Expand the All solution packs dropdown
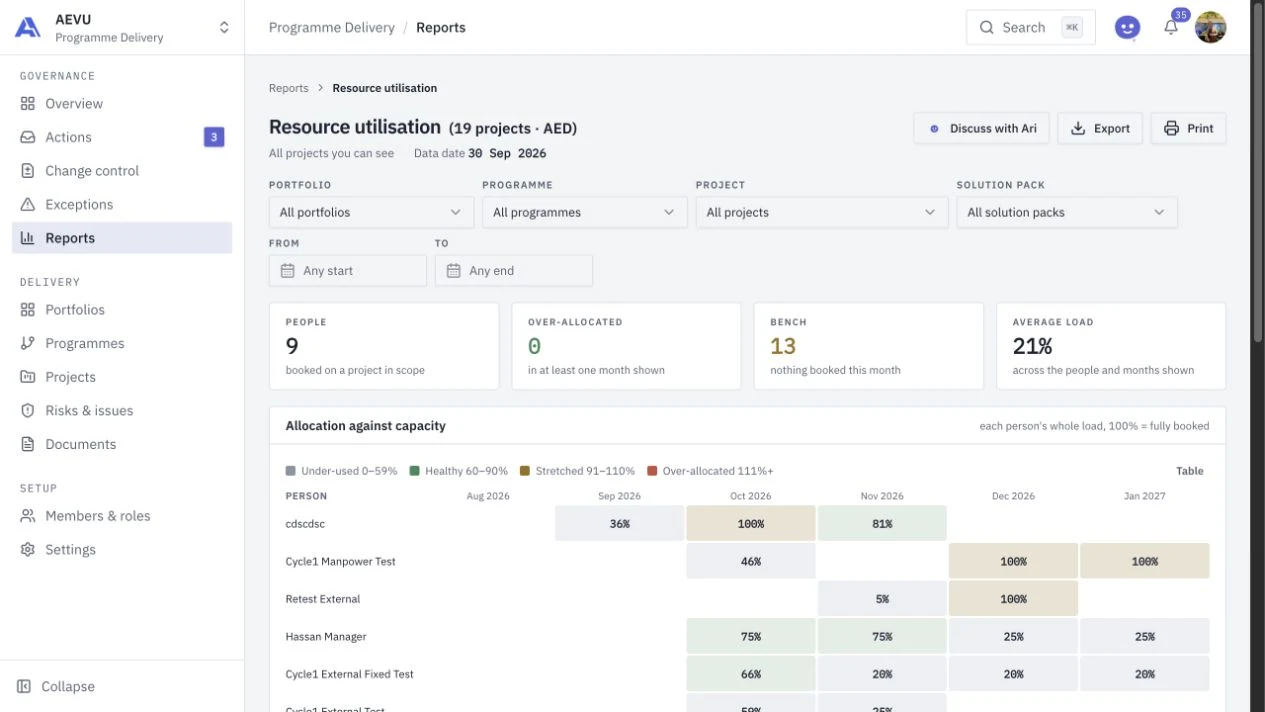The image size is (1265, 712). click(x=1067, y=212)
